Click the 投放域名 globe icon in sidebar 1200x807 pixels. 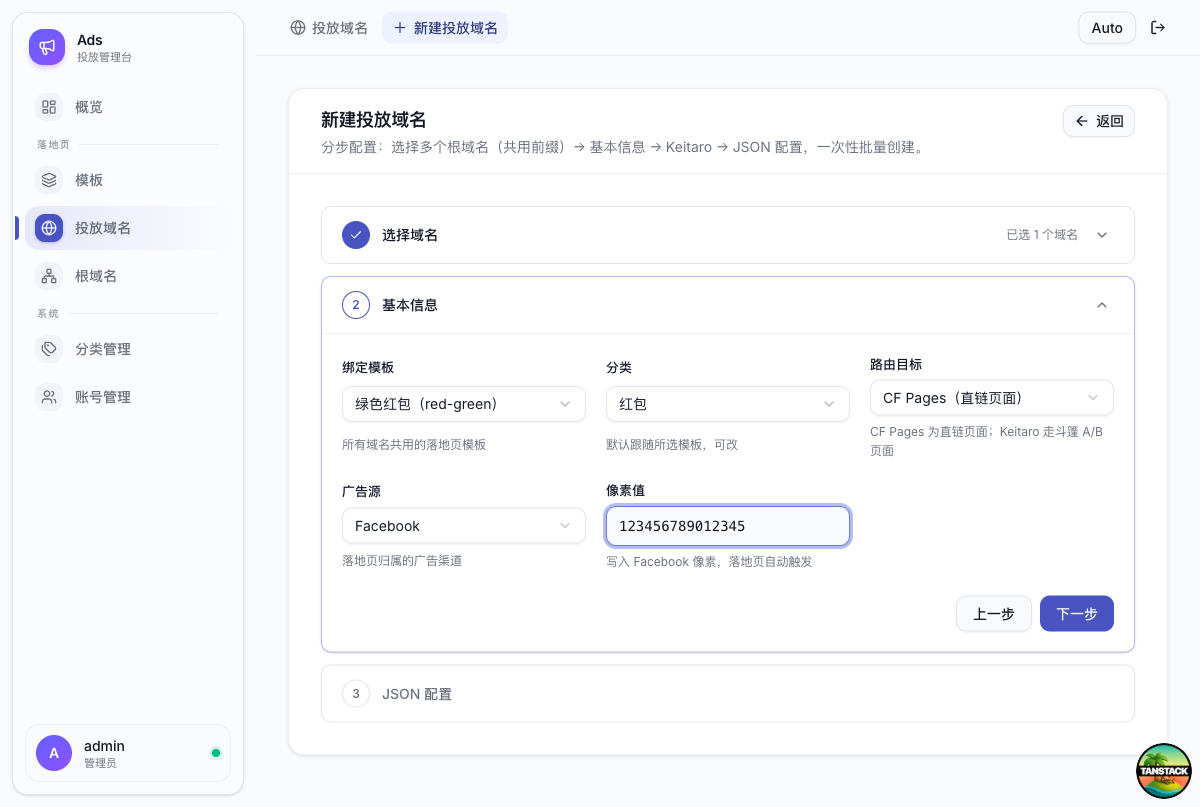click(x=49, y=228)
